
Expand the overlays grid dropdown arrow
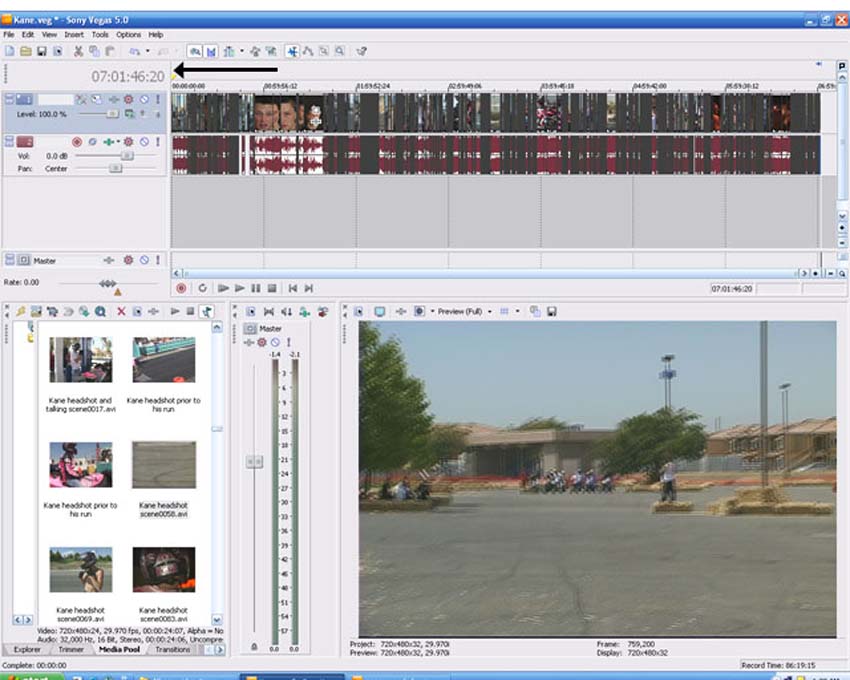(x=518, y=311)
